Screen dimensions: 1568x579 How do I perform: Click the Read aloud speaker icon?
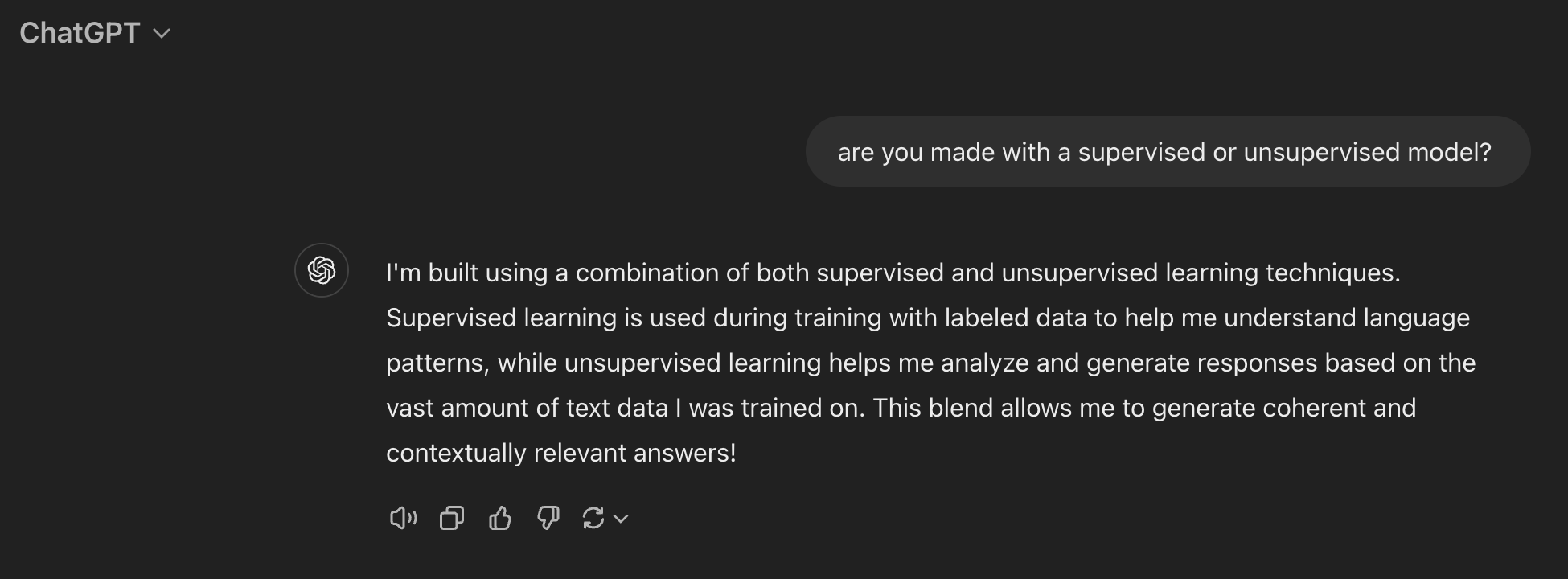click(x=403, y=519)
